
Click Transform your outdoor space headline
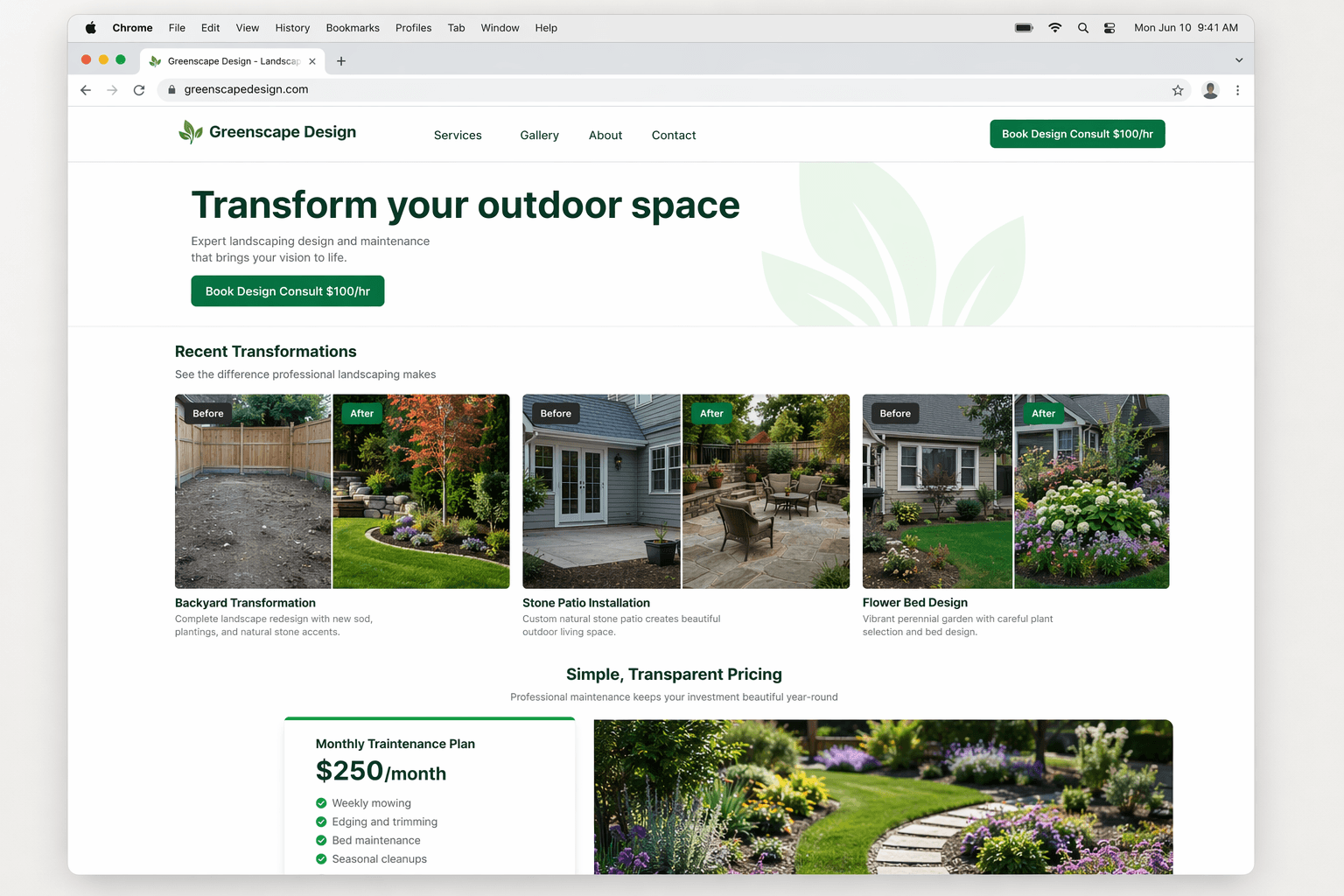point(465,206)
